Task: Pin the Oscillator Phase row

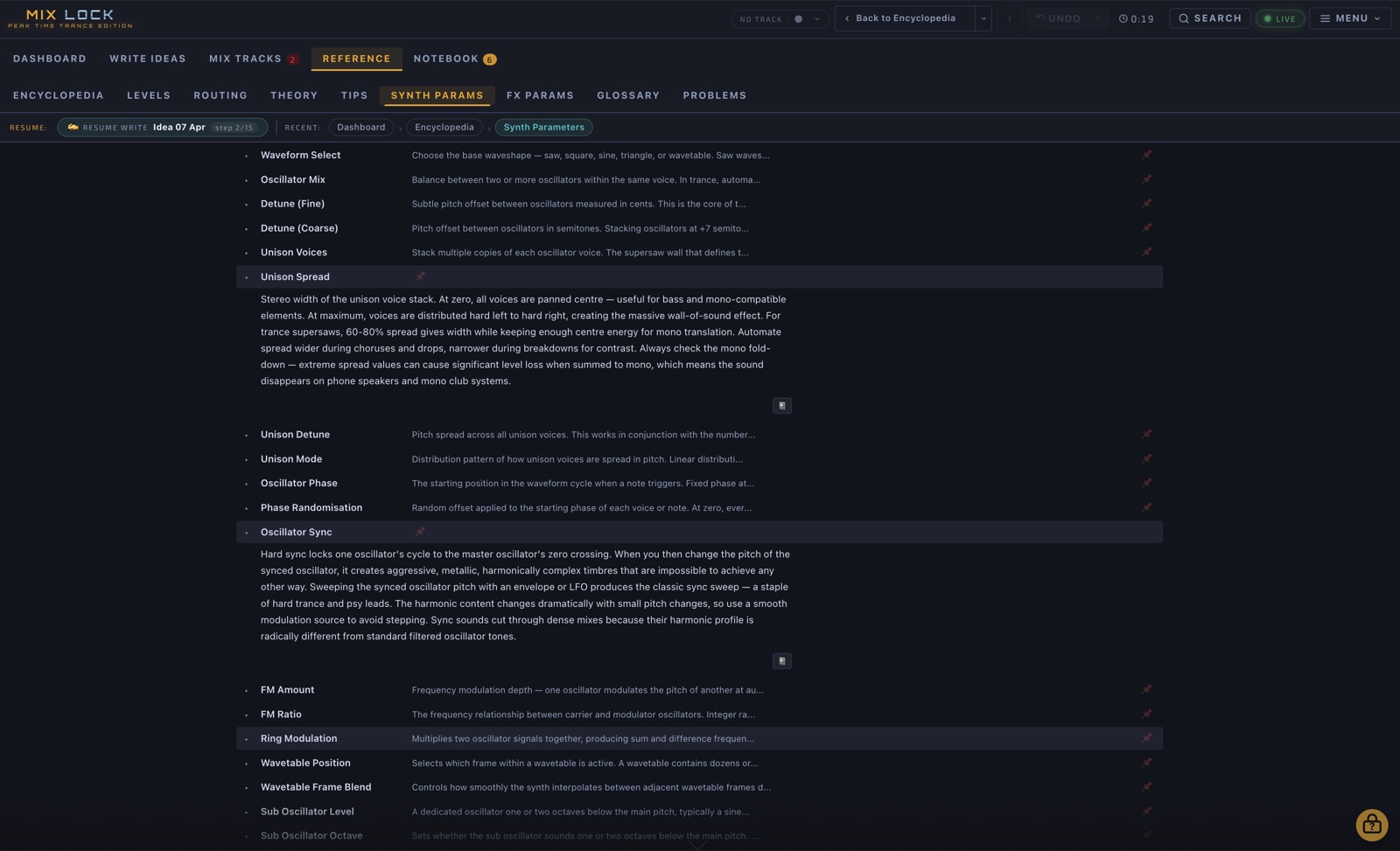Action: (x=1146, y=484)
